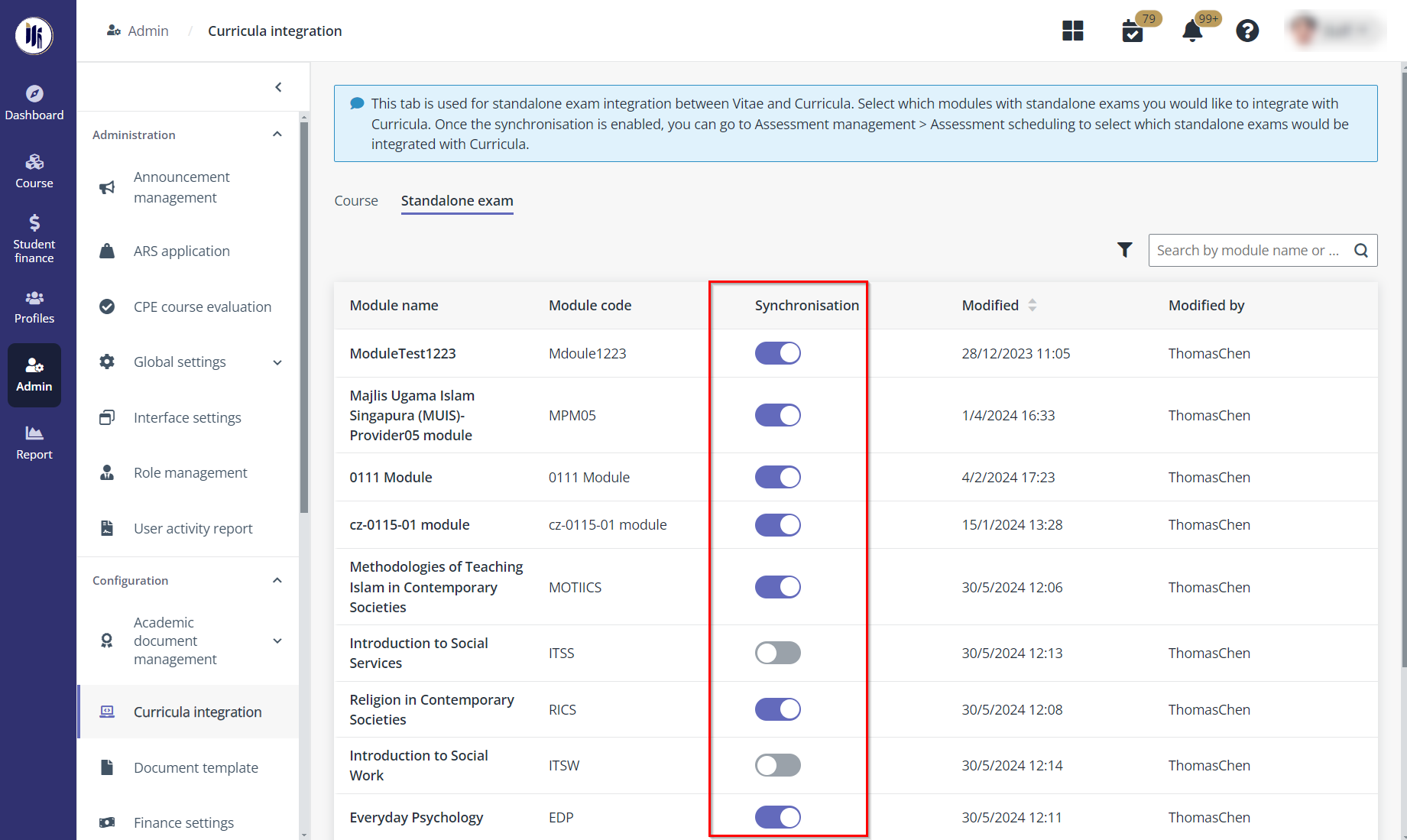Toggle synchronisation for RICS module

[777, 709]
